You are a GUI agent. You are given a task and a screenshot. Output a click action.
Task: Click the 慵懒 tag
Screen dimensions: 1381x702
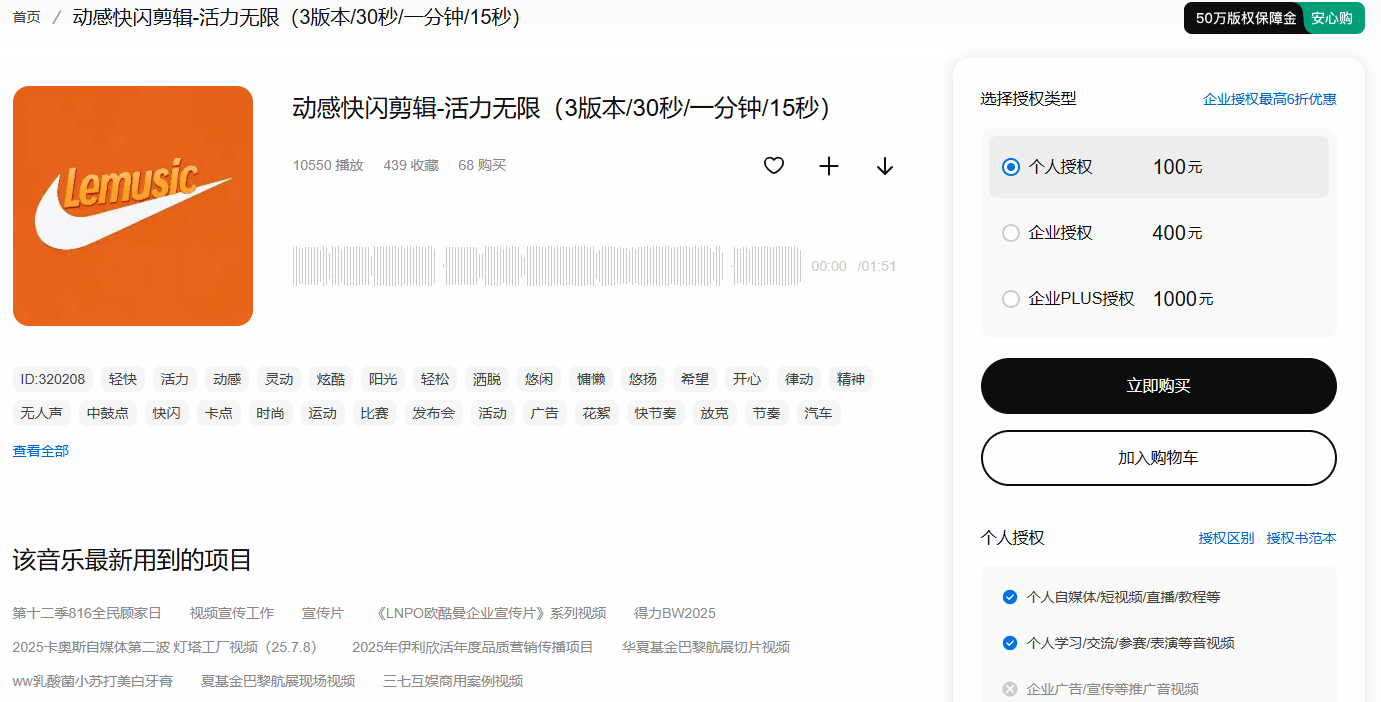591,379
